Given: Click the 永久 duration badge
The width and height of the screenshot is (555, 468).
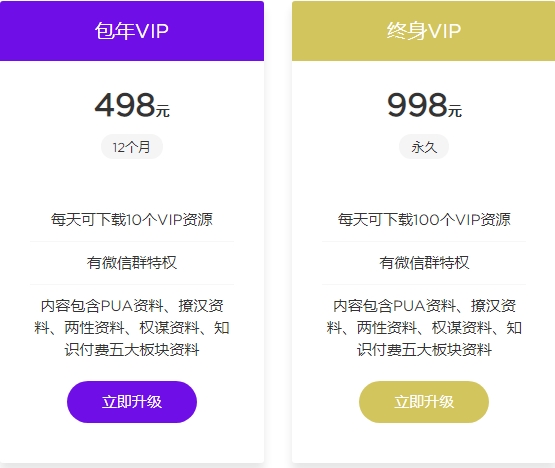Looking at the screenshot, I should pyautogui.click(x=424, y=147).
